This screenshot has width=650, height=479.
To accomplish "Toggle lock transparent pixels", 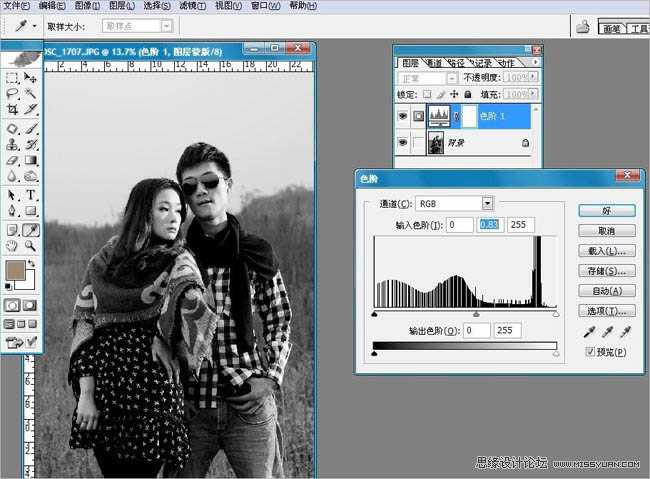I will tap(427, 95).
